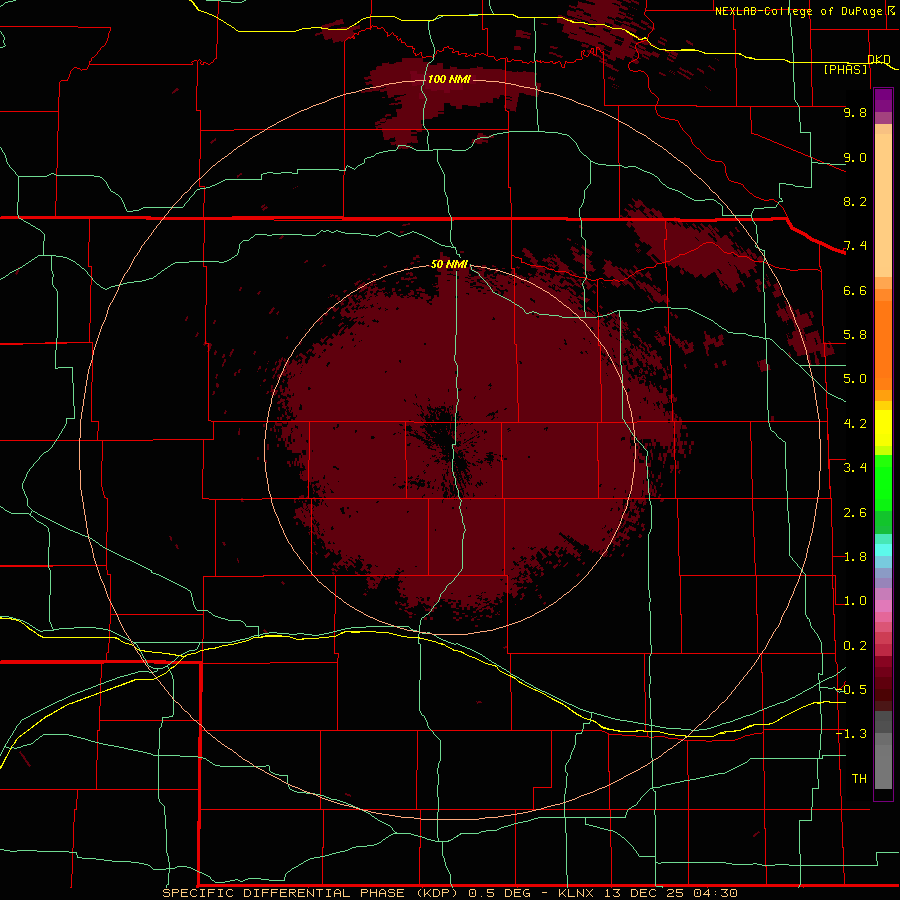The image size is (900, 900).
Task: Click the cyan legend color band
Action: [883, 550]
